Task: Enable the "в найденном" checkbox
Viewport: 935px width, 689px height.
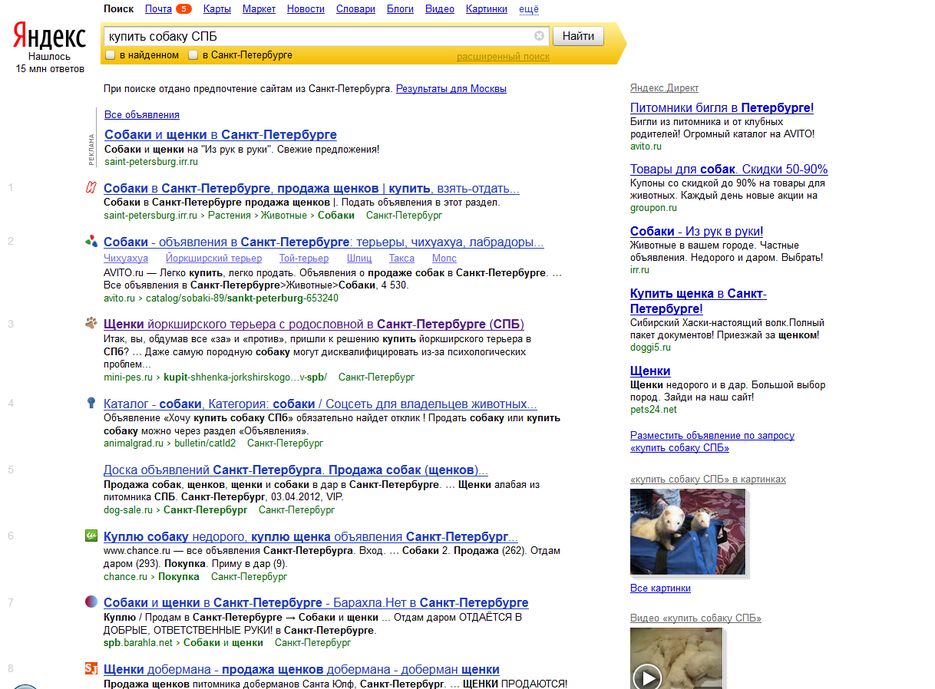Action: click(110, 56)
